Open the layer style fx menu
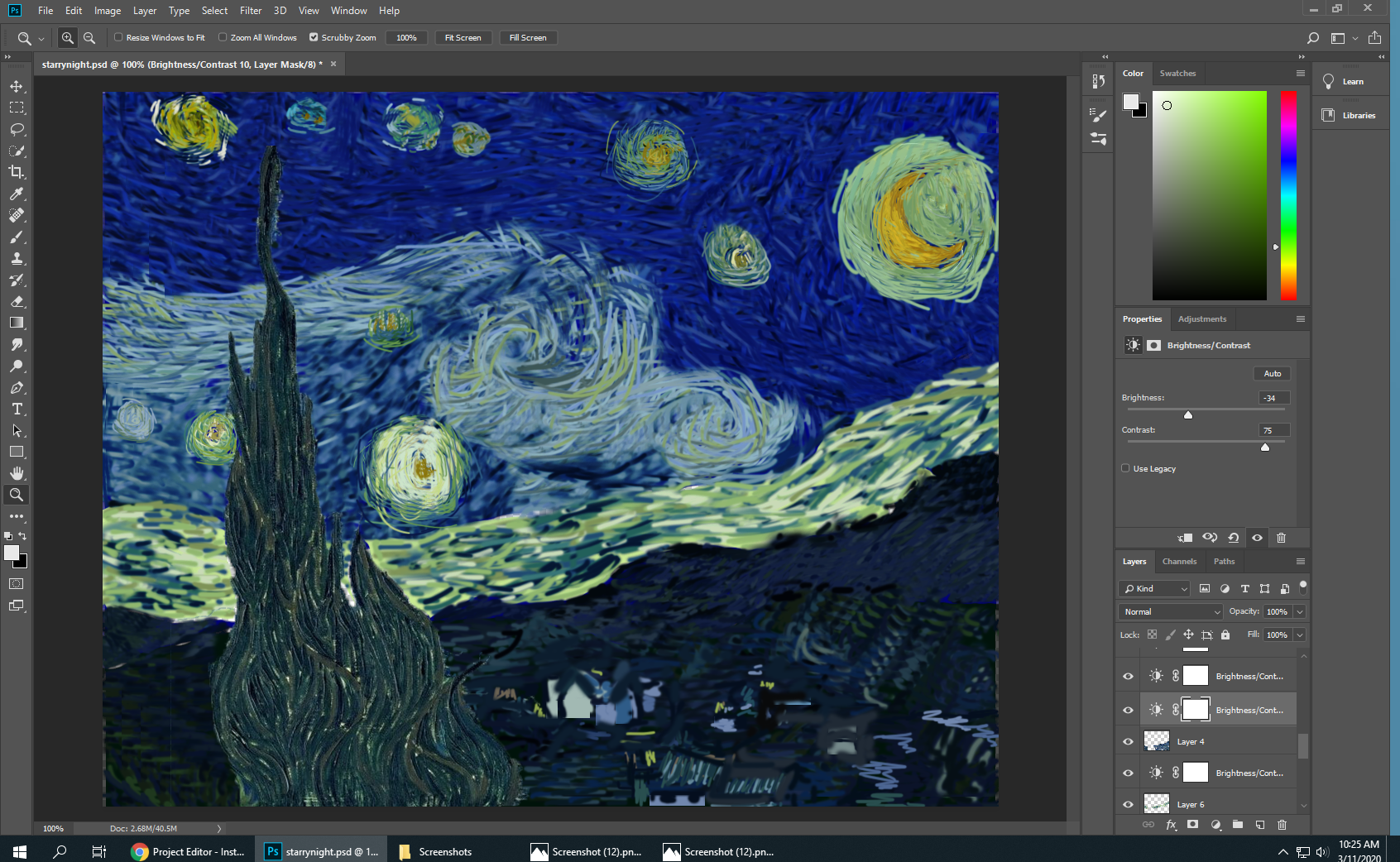Image resolution: width=1400 pixels, height=862 pixels. [1171, 825]
